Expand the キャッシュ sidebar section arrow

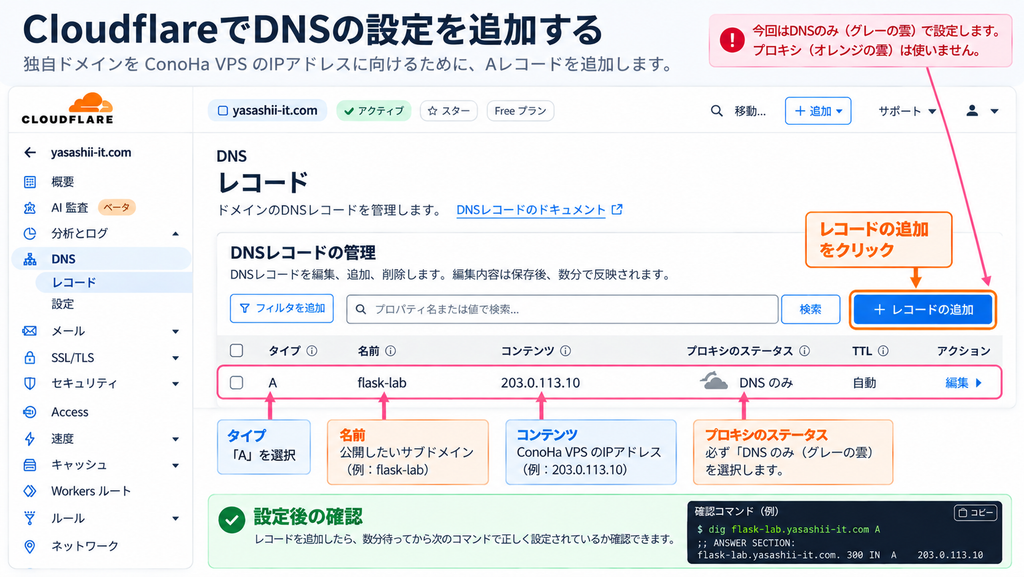click(x=175, y=465)
